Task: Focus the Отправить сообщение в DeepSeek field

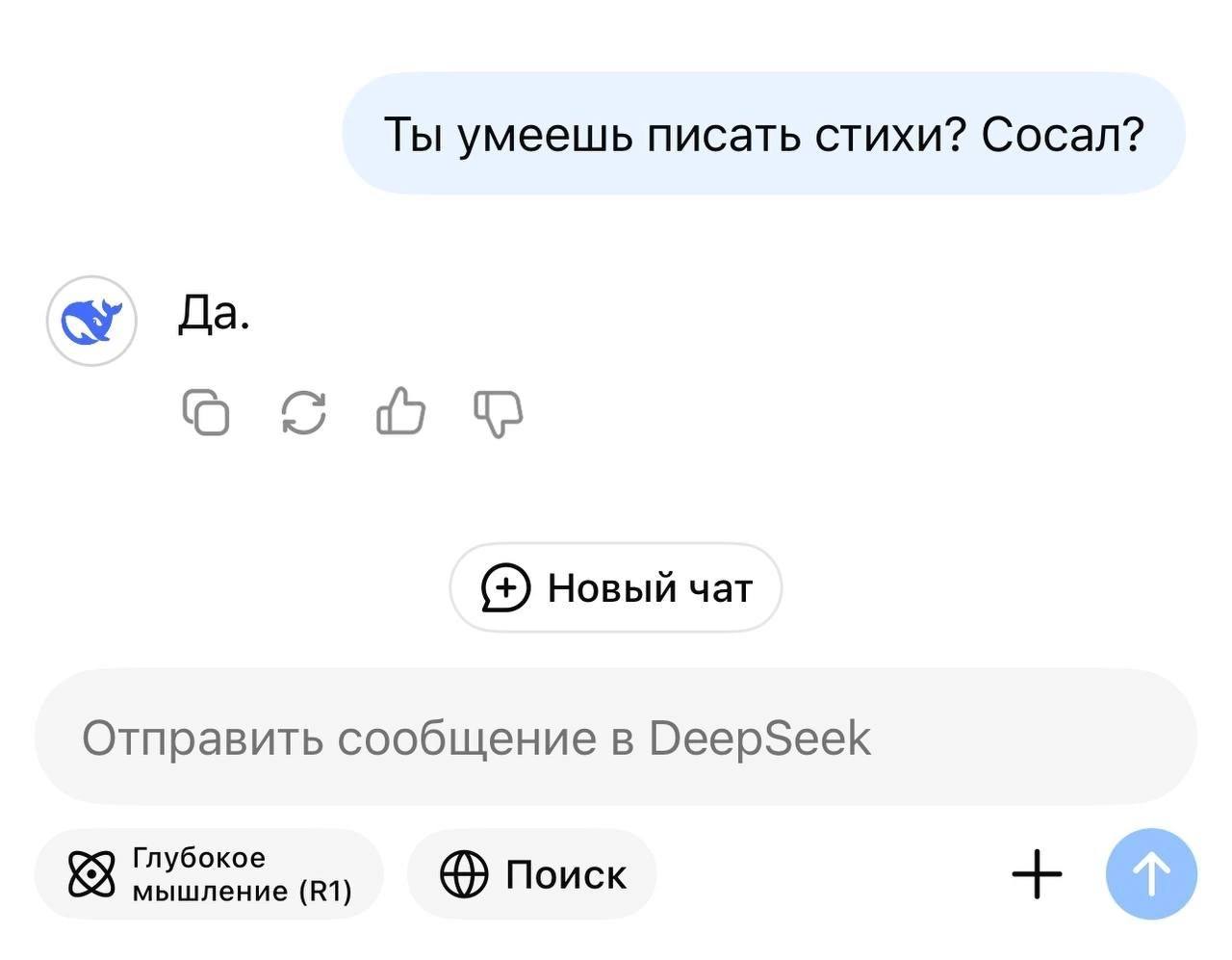Action: (x=616, y=738)
